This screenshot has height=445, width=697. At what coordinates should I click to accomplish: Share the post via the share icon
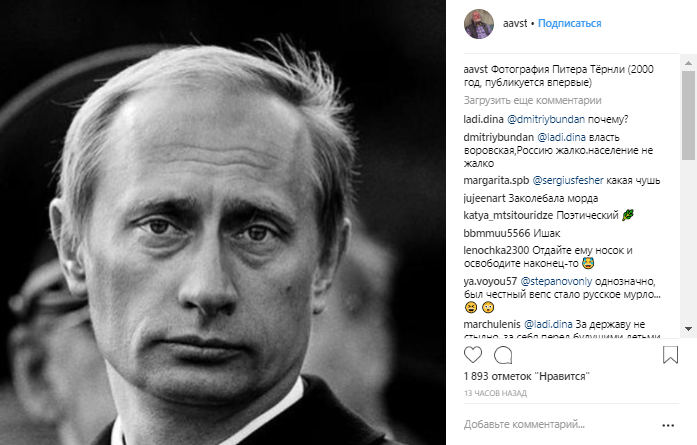pos(531,355)
